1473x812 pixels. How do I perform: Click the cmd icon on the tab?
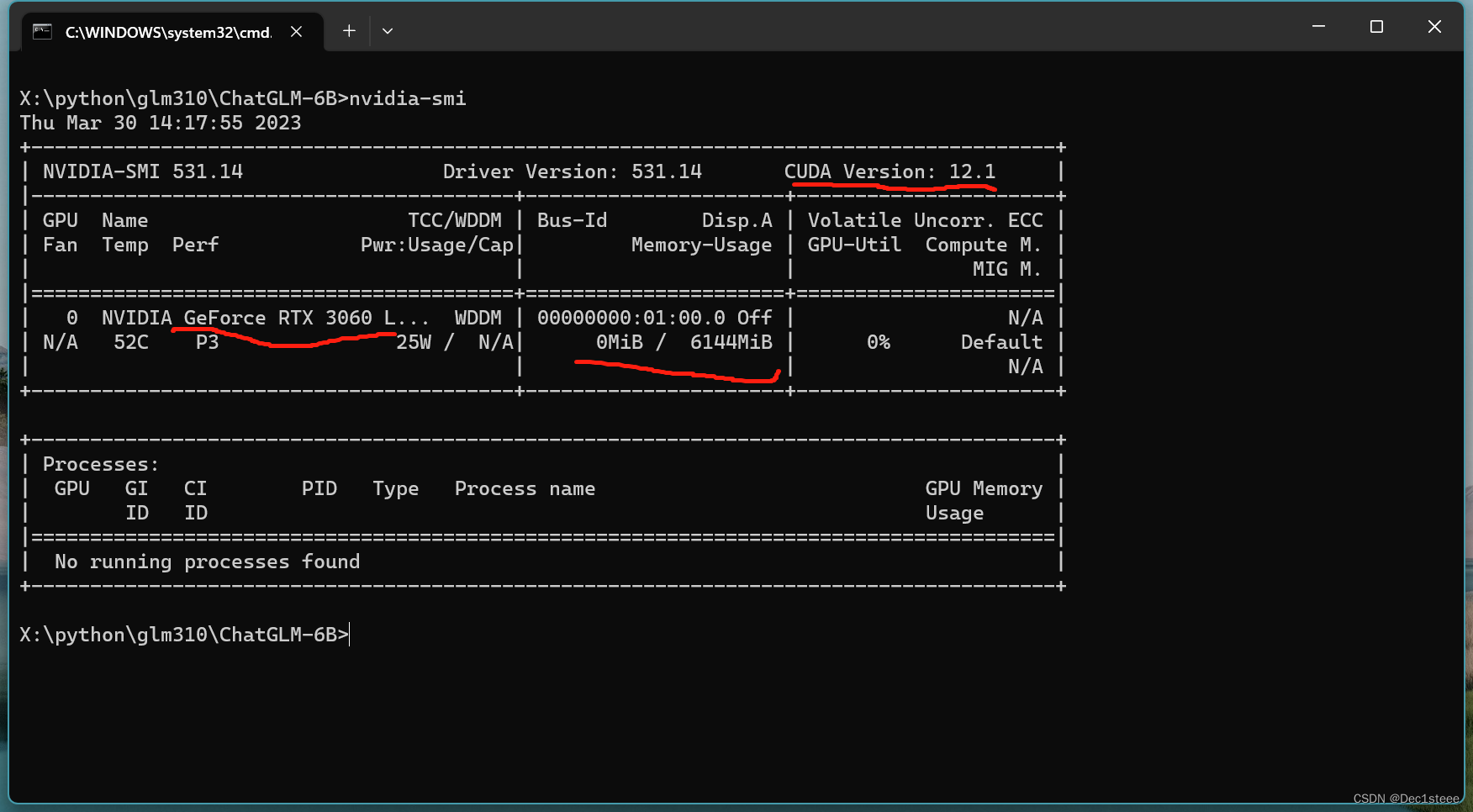(x=42, y=32)
